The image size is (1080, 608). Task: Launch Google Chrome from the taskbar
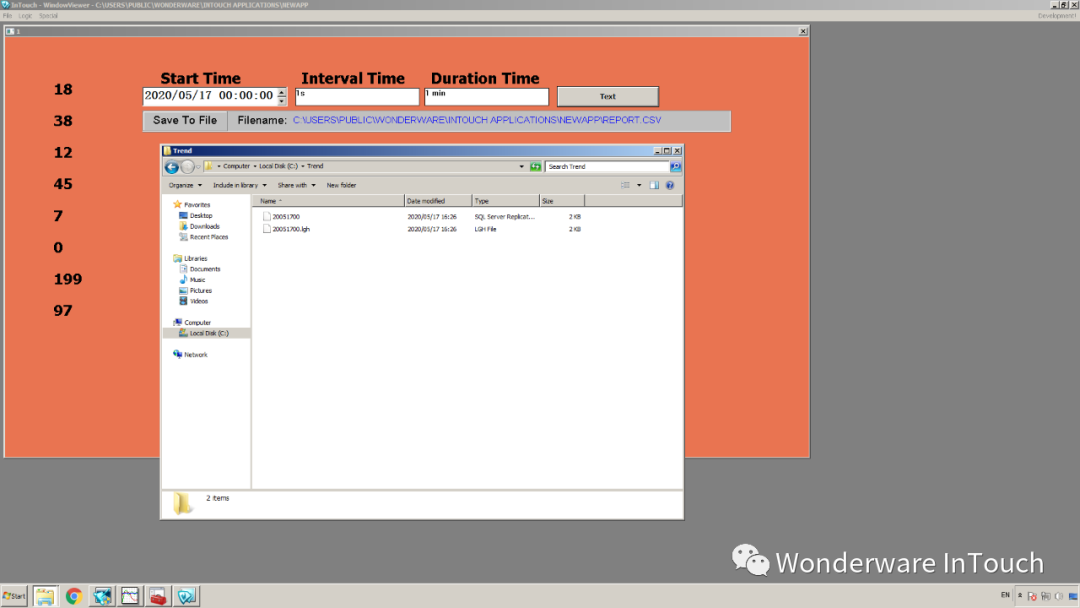[74, 596]
